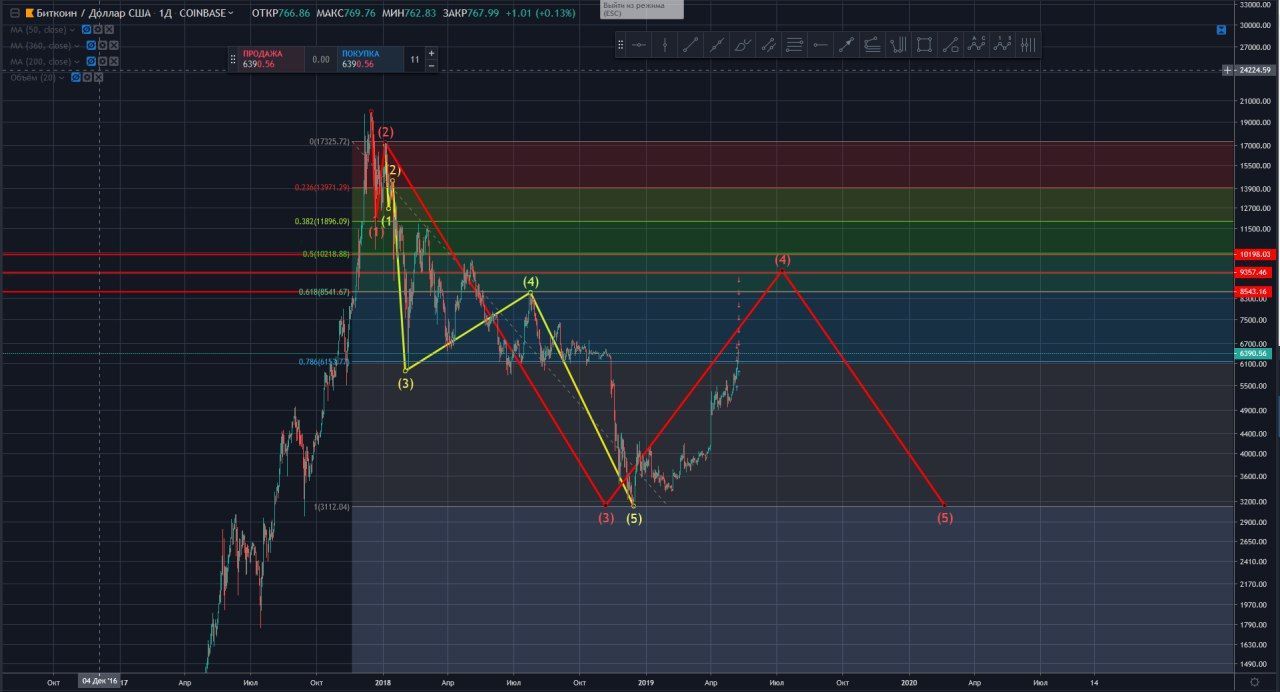Select the vertical line drawing tool
The width and height of the screenshot is (1280, 692).
(x=664, y=45)
